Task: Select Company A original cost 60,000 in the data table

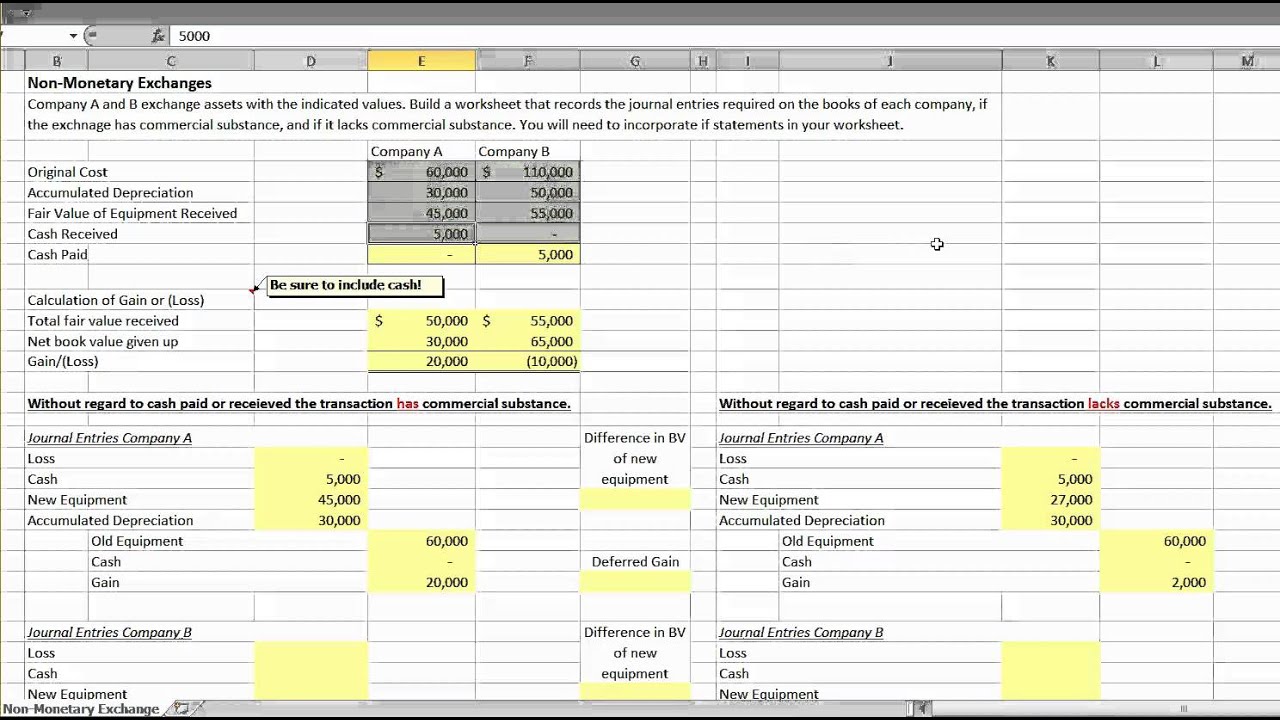Action: pyautogui.click(x=421, y=172)
